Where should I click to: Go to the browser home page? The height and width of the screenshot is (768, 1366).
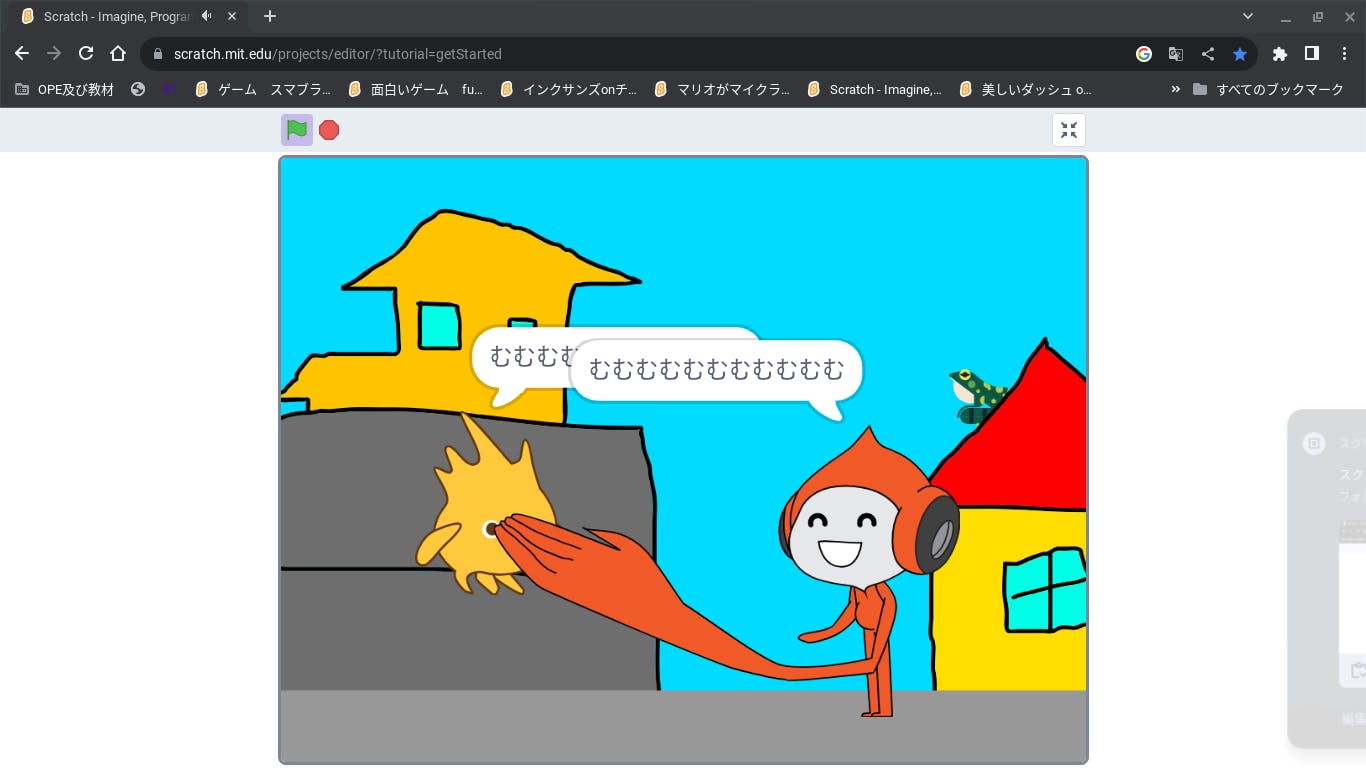coord(118,54)
